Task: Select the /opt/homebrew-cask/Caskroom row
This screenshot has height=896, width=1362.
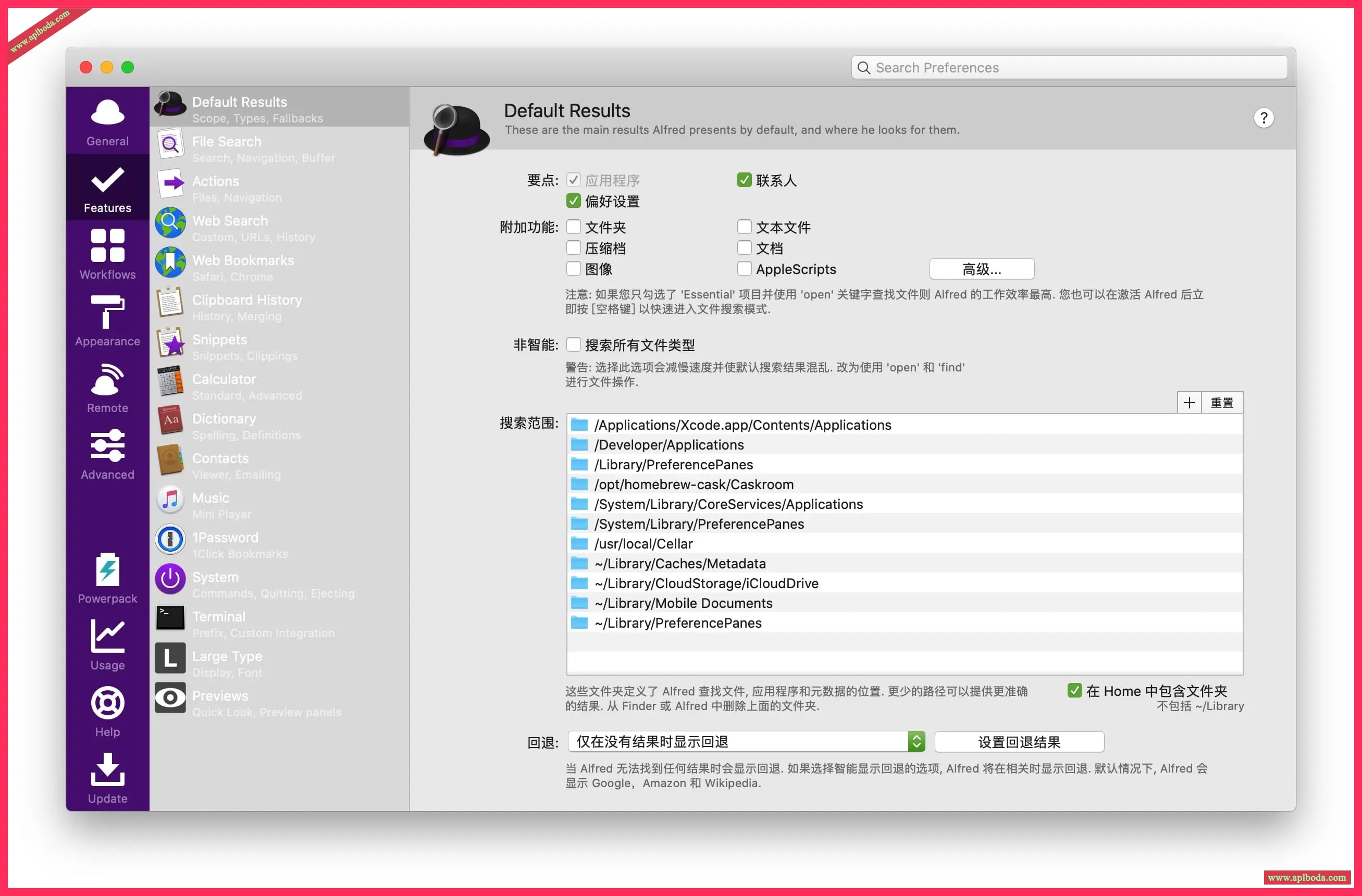Action: [x=904, y=484]
